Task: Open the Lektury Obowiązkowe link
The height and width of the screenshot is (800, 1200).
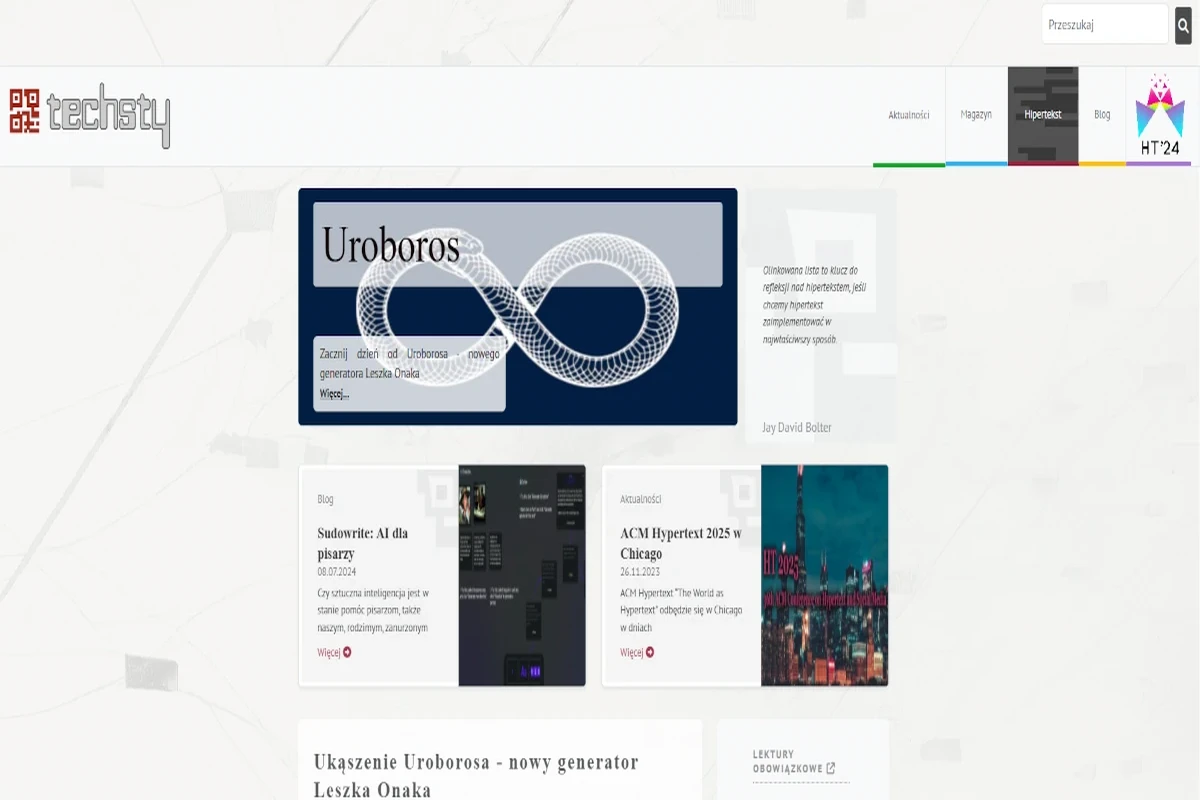Action: pyautogui.click(x=787, y=762)
